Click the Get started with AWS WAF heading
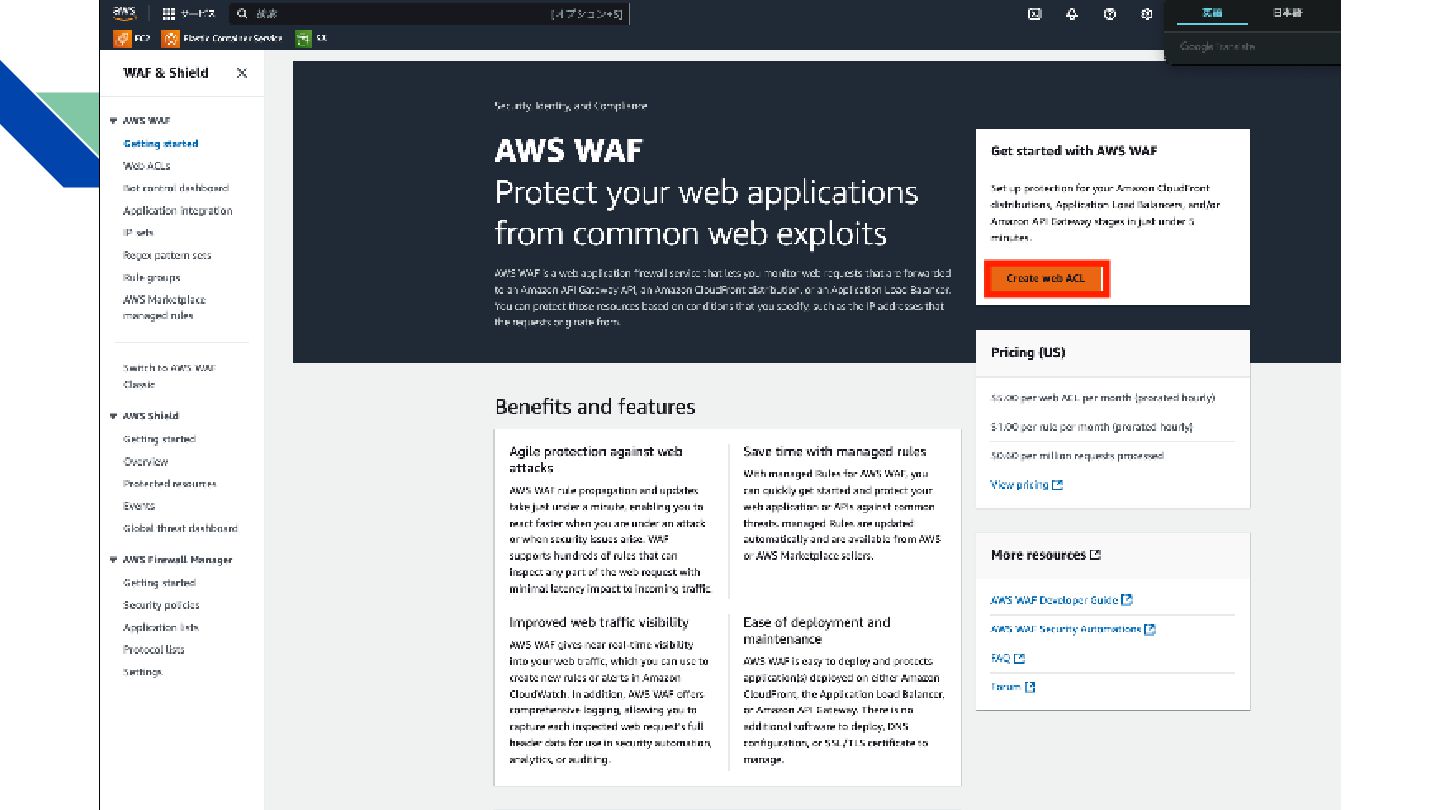Image resolution: width=1440 pixels, height=810 pixels. [x=1074, y=151]
